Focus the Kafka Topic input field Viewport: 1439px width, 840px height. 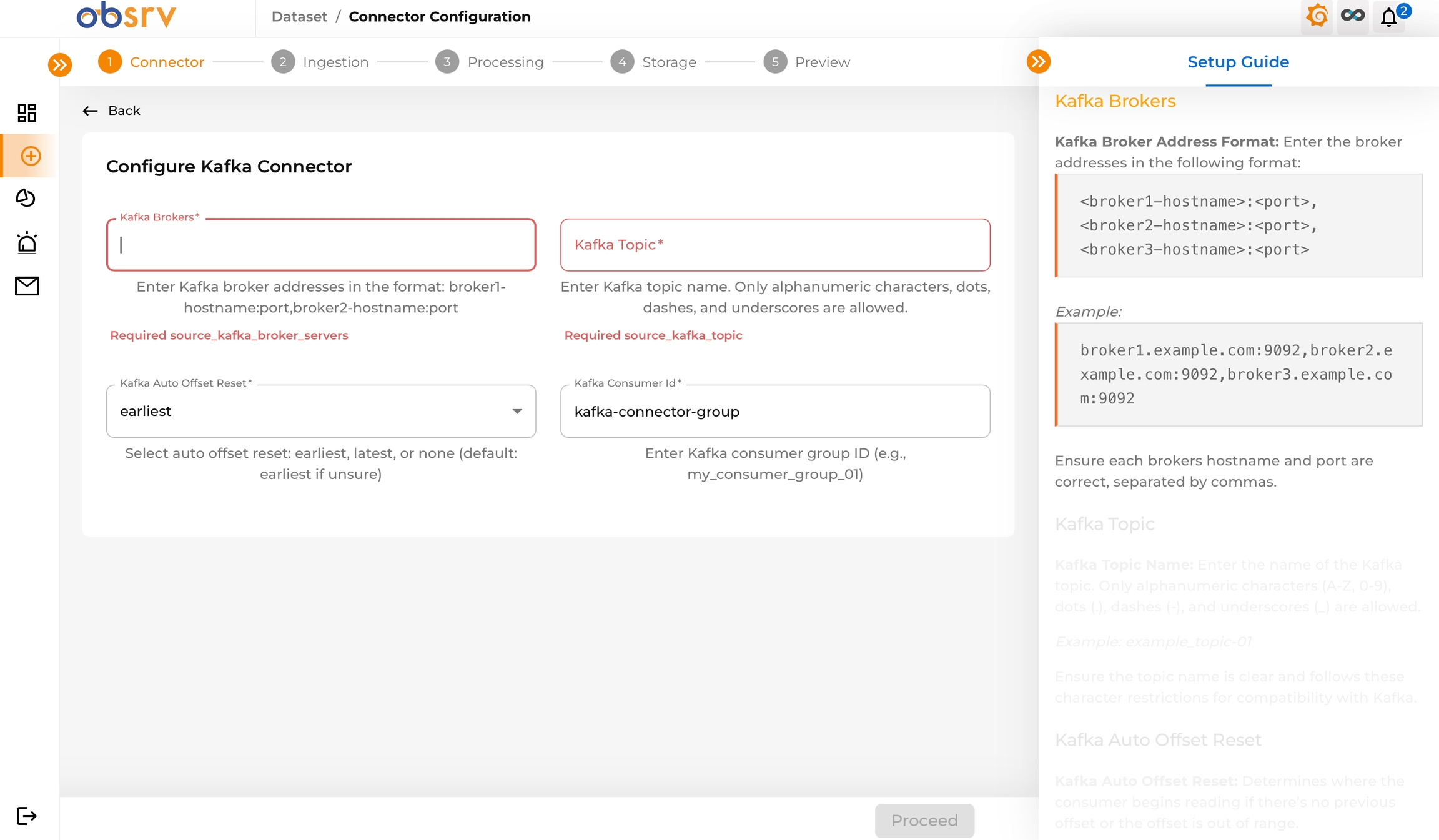[774, 245]
